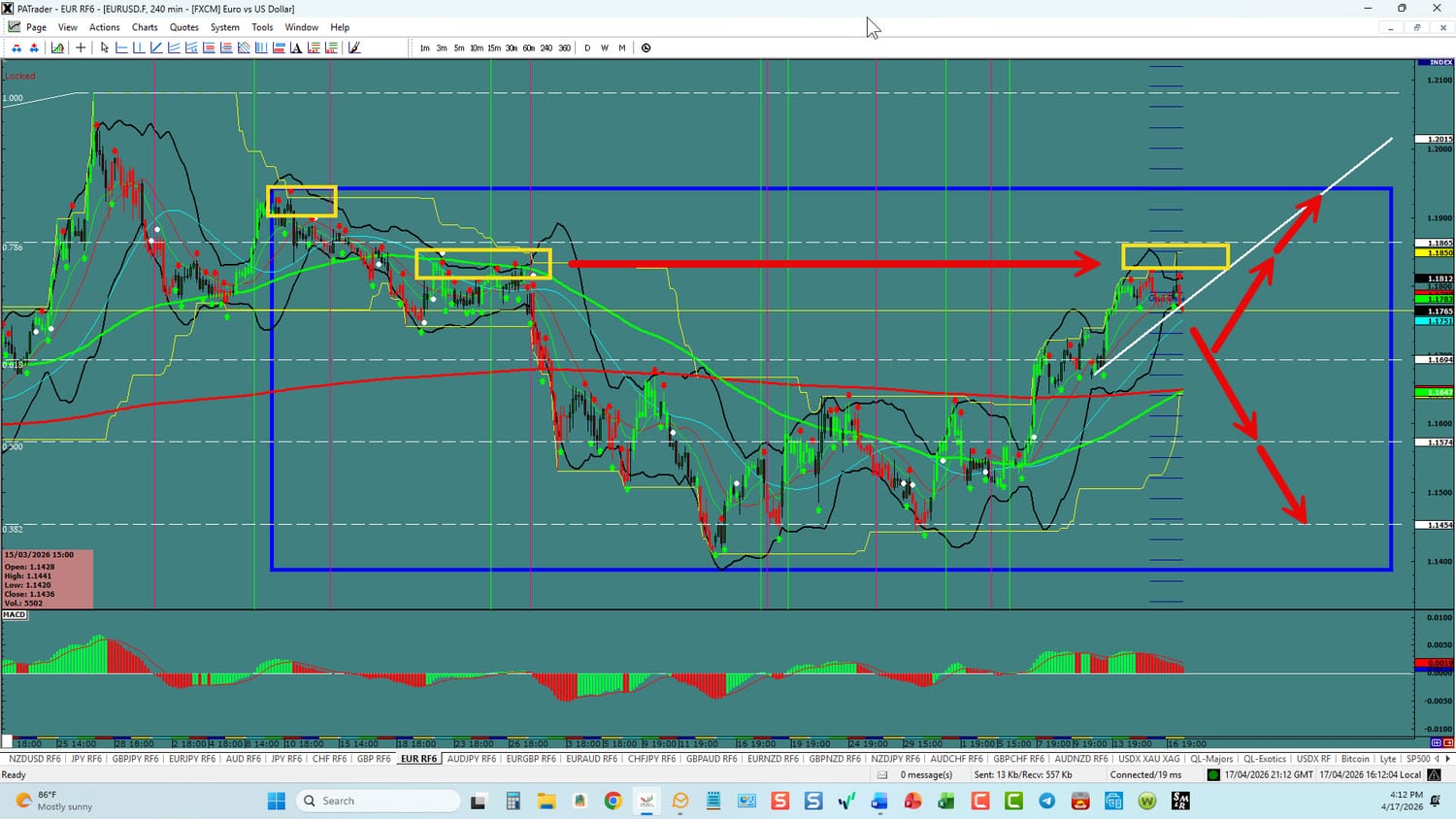Viewport: 1456px width, 819px height.
Task: Switch to the GBPJPY RF6 tab
Action: click(135, 759)
